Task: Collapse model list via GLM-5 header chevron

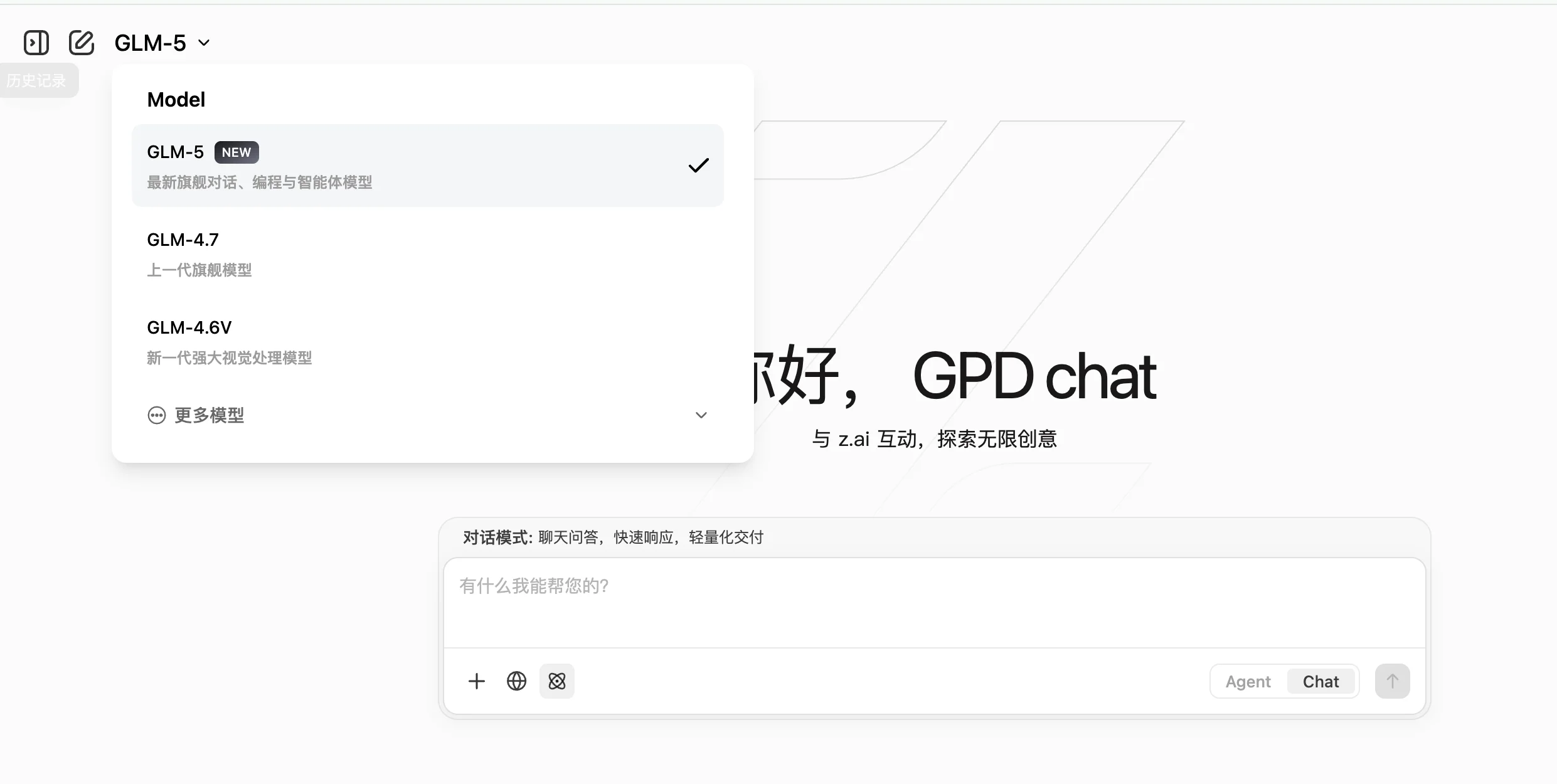Action: click(203, 43)
